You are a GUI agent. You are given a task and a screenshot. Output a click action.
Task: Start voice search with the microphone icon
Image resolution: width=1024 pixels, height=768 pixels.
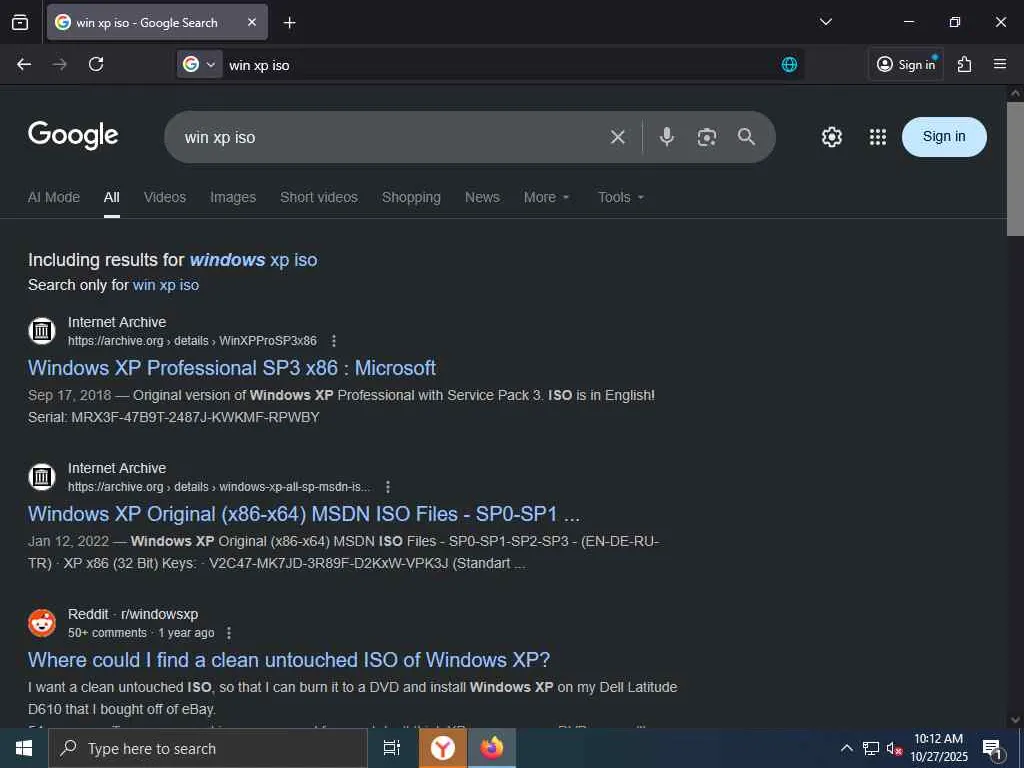[667, 136]
